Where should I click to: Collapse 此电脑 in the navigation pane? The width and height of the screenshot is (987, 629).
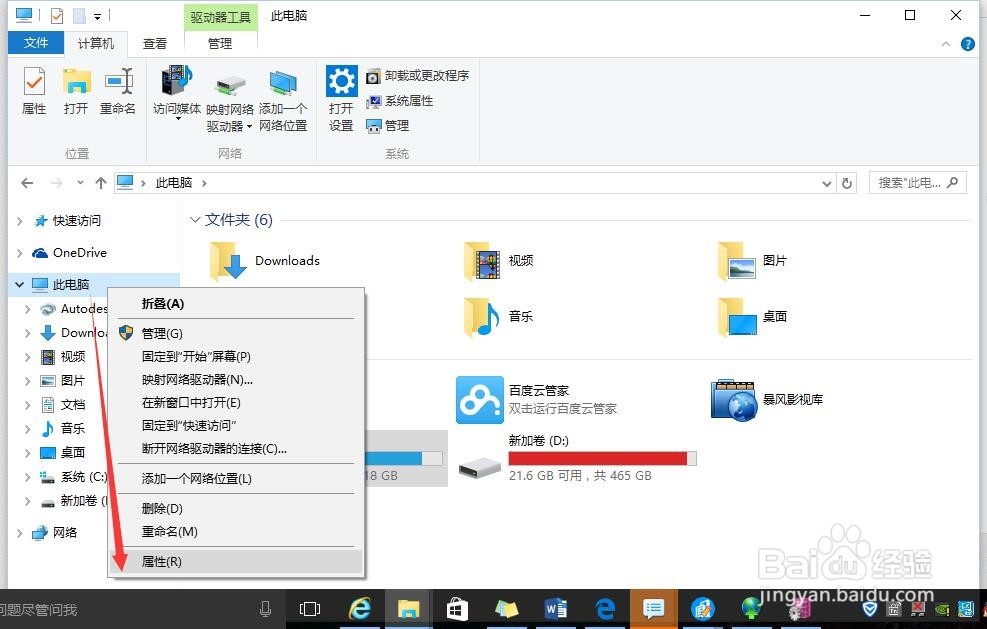(18, 284)
